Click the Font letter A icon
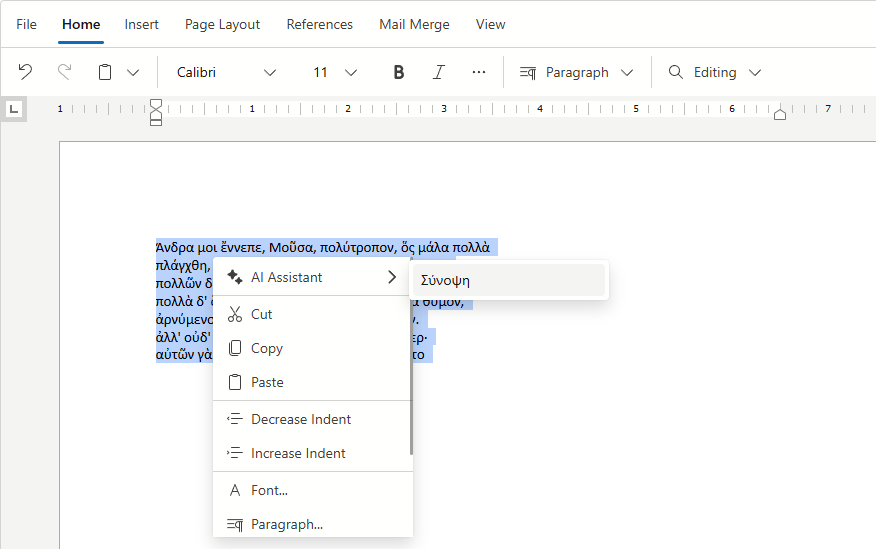876x549 pixels. pos(235,490)
